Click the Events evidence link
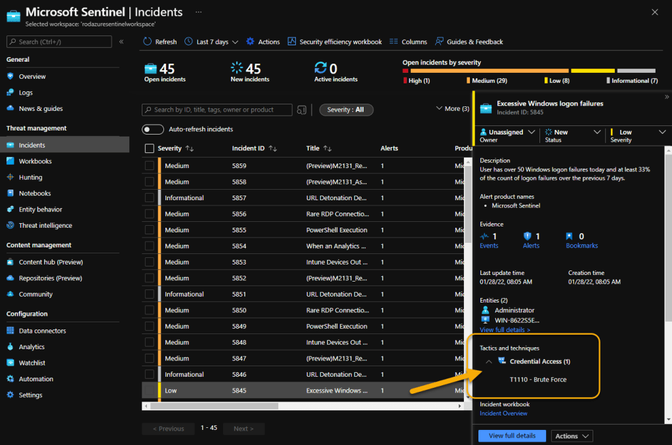 point(489,246)
